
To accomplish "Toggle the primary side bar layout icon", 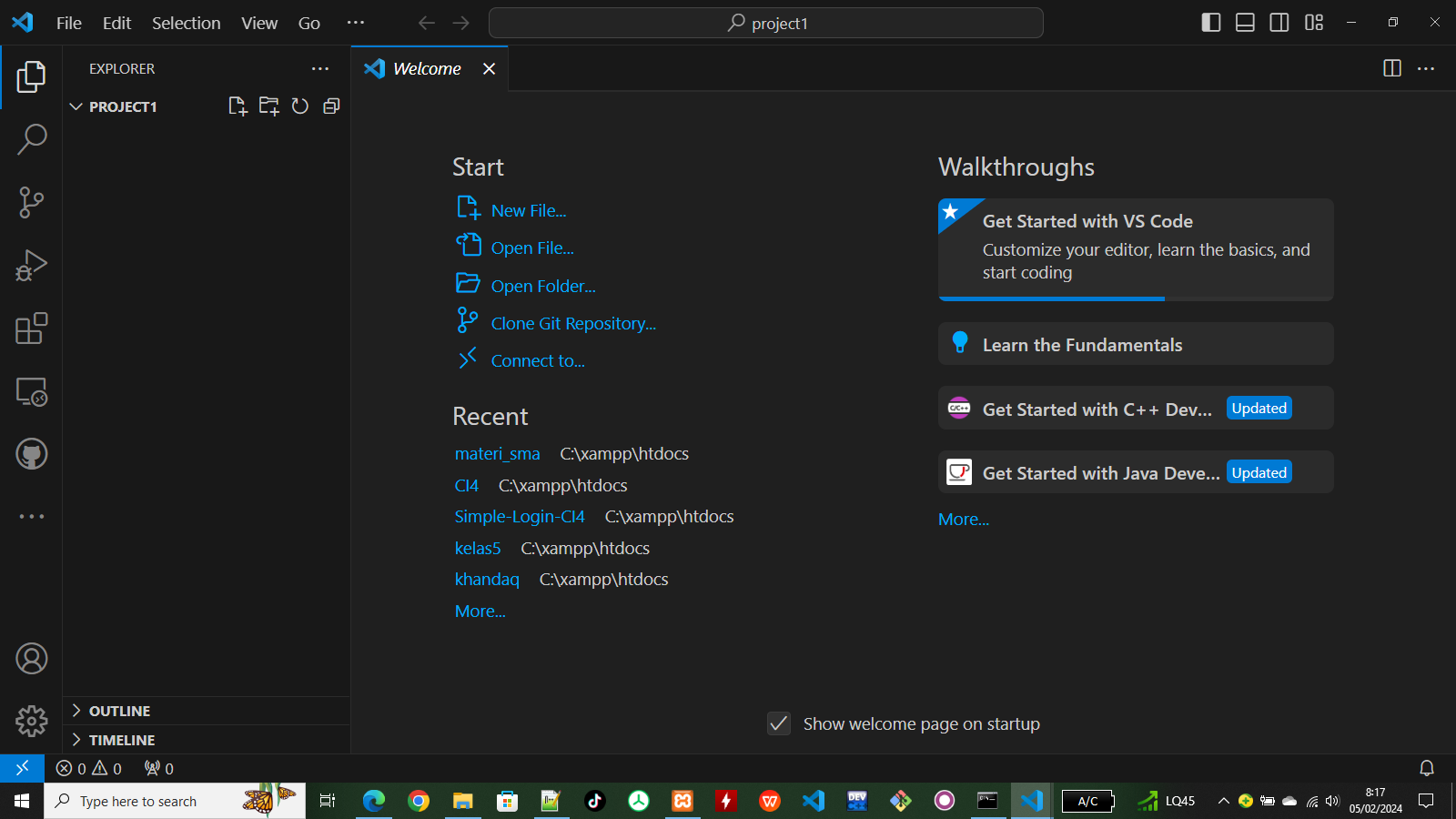I will (1211, 23).
